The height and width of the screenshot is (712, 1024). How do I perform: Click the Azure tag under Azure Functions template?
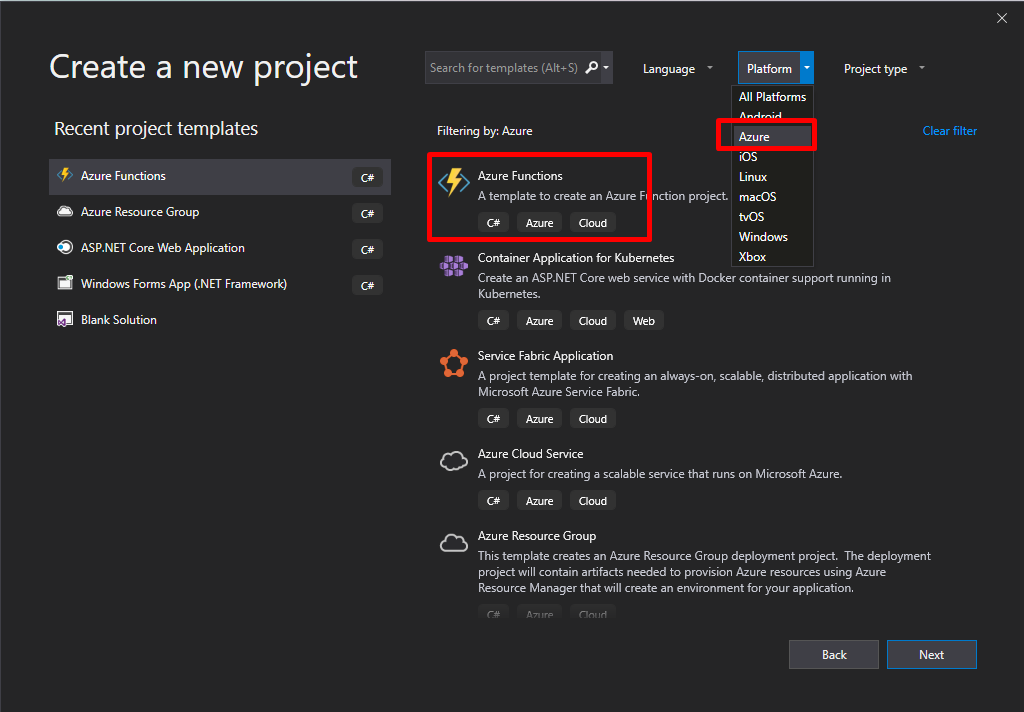tap(539, 223)
